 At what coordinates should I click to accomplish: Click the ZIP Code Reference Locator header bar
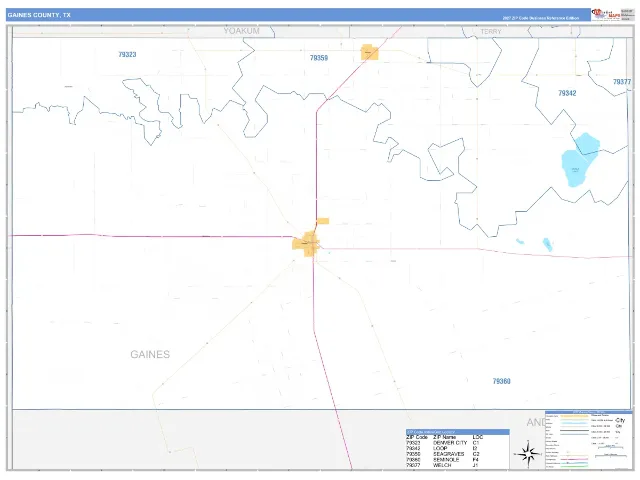coord(458,432)
